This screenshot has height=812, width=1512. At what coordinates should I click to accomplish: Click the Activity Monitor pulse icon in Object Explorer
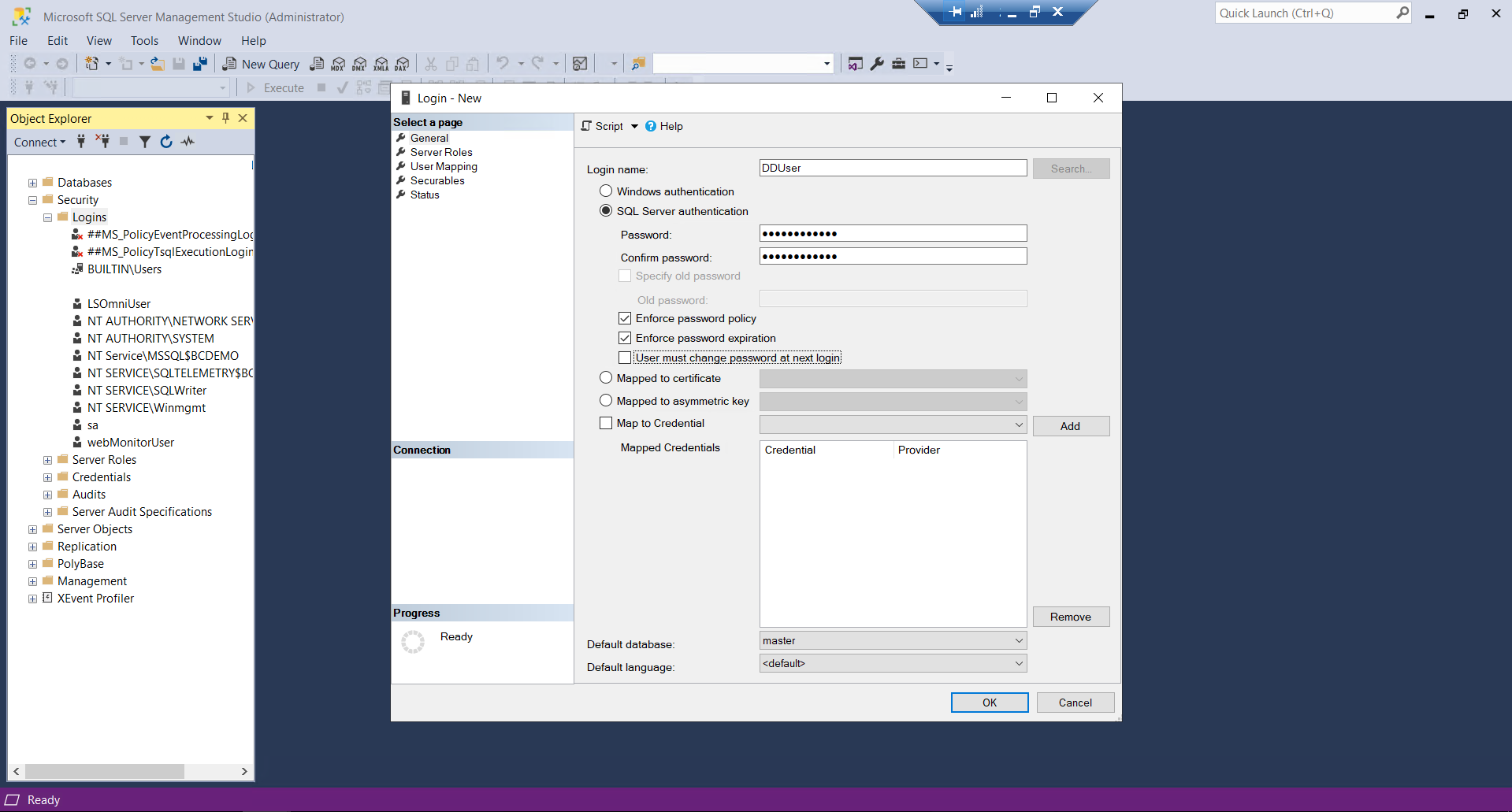coord(188,142)
